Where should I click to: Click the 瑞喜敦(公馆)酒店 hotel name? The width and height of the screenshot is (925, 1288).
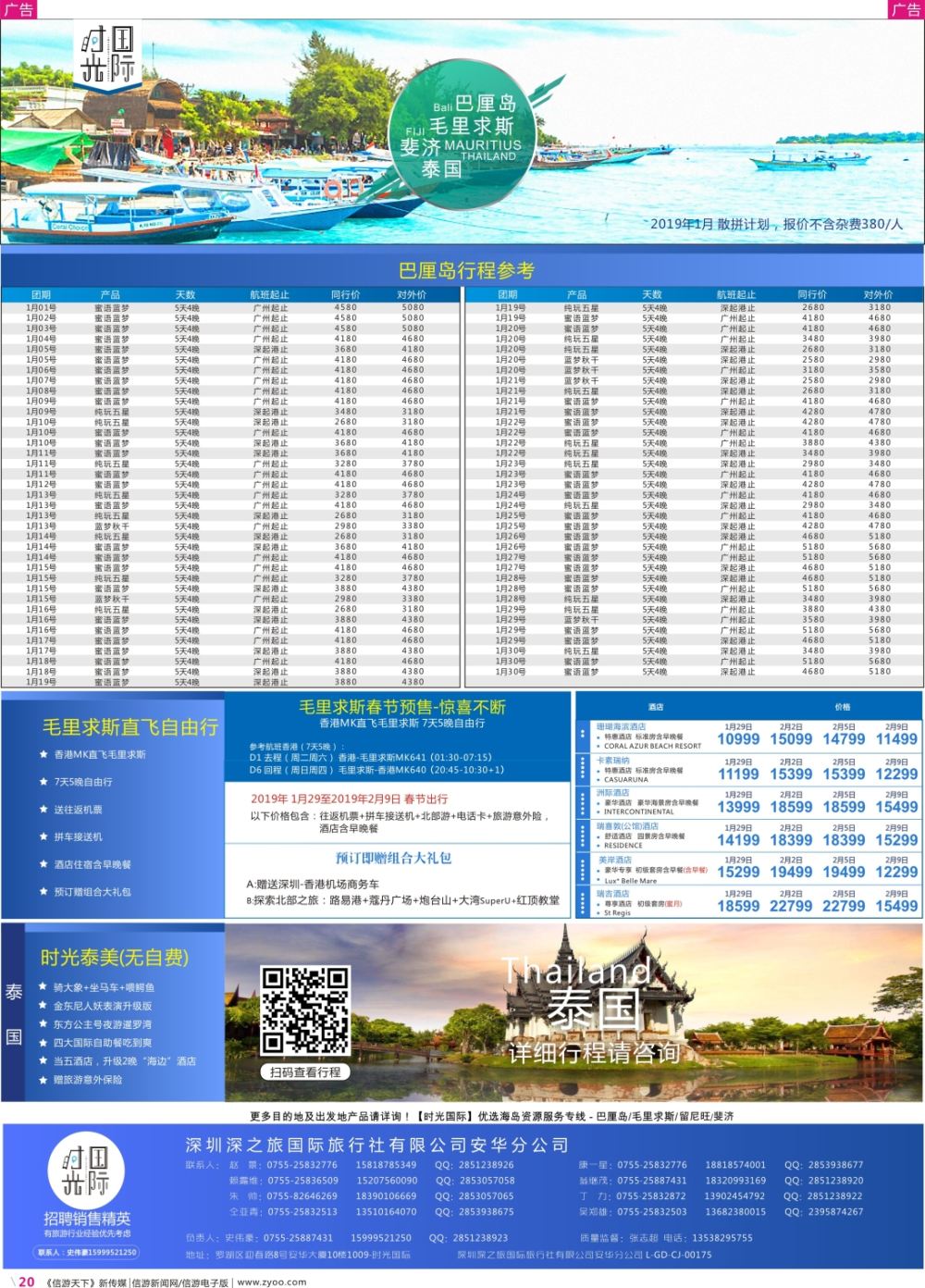[x=628, y=826]
